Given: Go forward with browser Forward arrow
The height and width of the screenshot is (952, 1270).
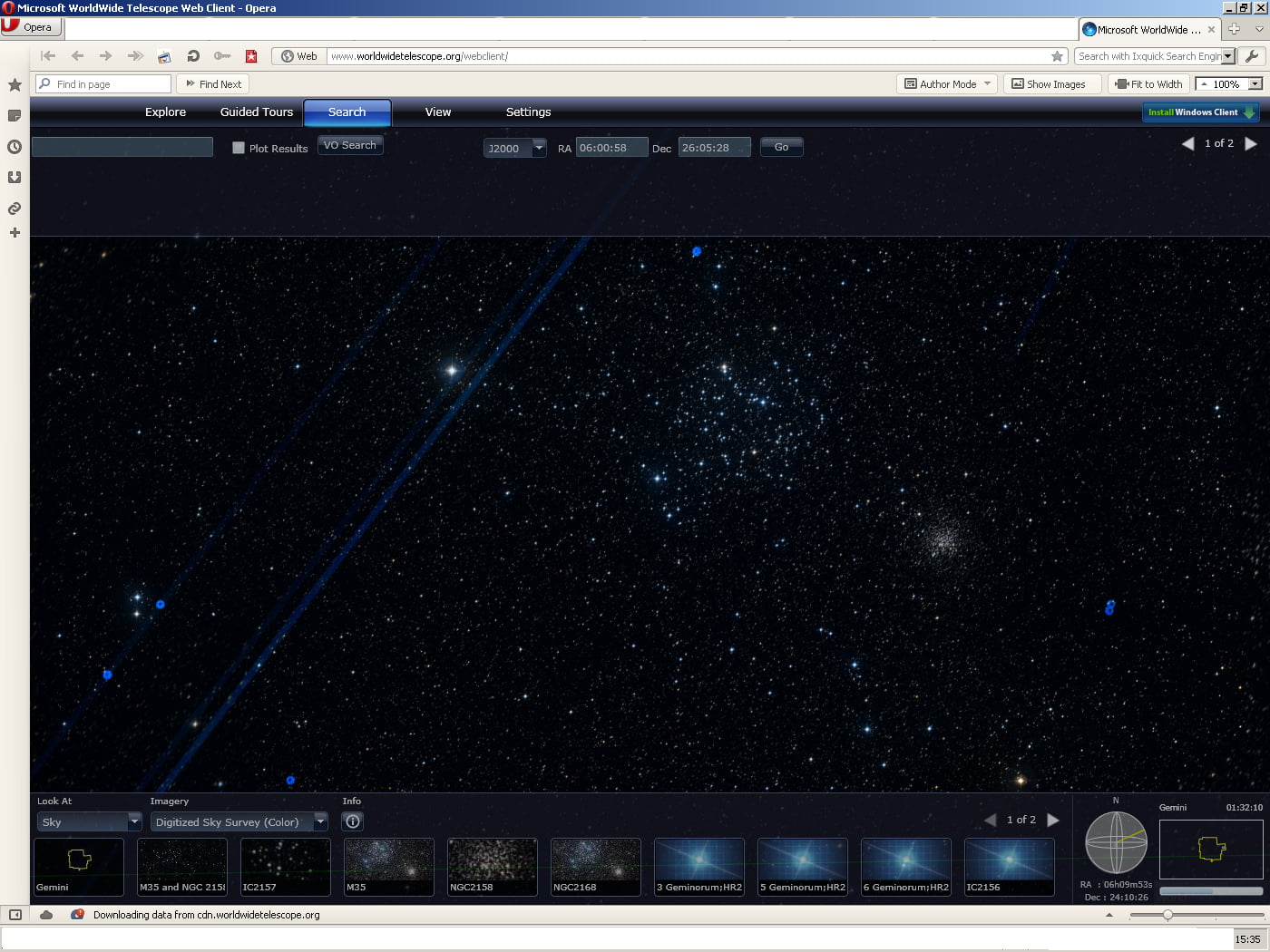Looking at the screenshot, I should (106, 56).
